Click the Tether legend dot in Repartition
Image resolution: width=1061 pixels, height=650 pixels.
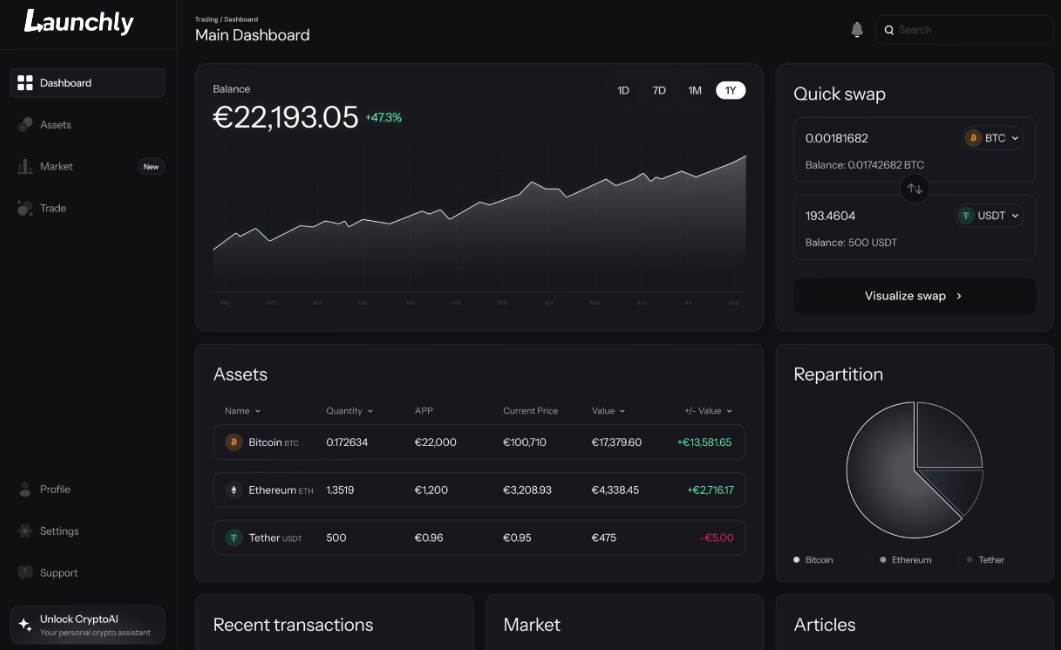[970, 560]
